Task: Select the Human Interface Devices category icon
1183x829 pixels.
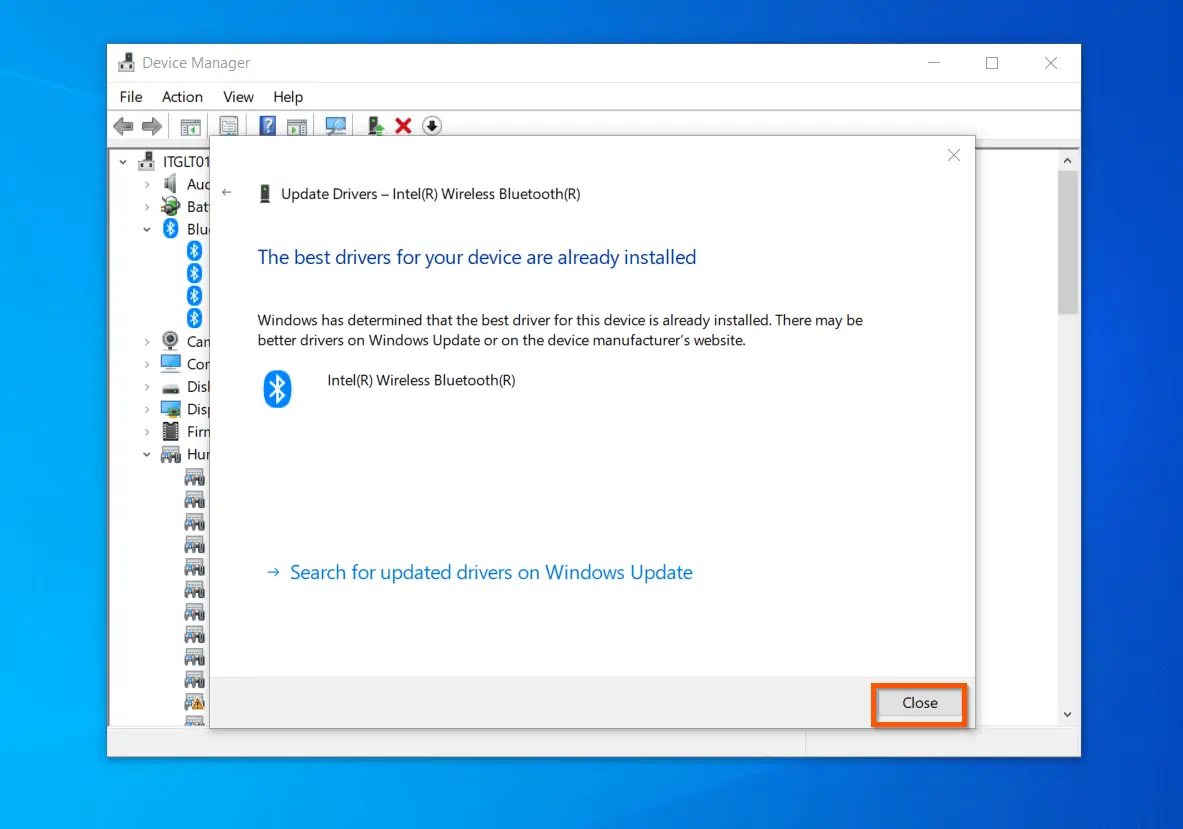Action: (x=171, y=454)
